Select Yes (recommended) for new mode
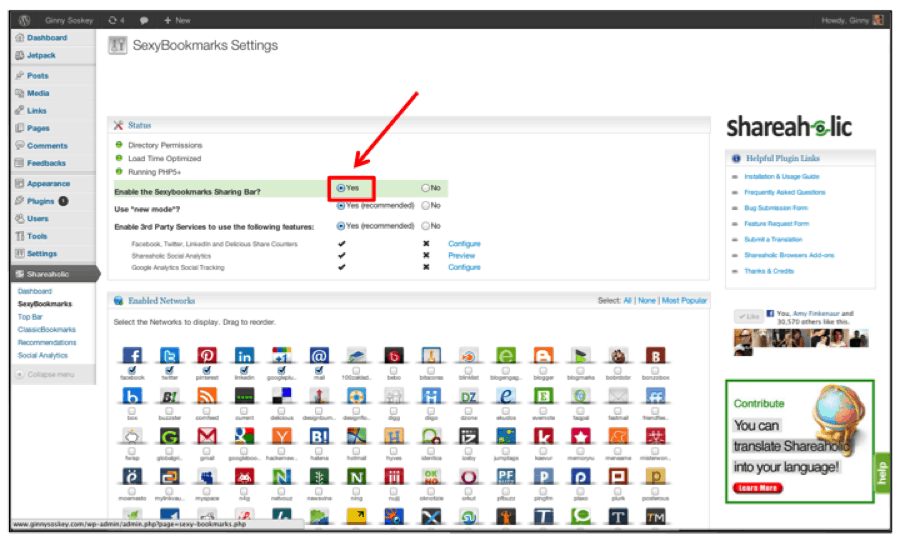Viewport: 900px width, 539px height. pyautogui.click(x=341, y=205)
